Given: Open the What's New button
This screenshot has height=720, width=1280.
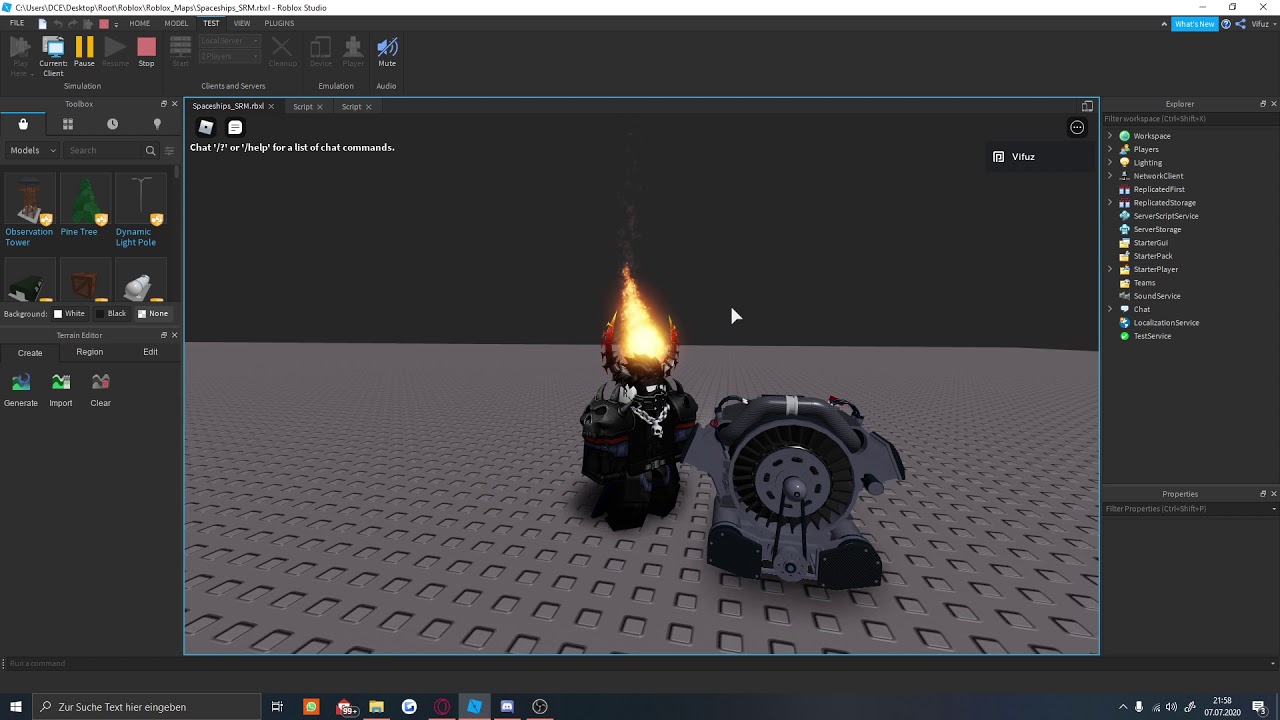Looking at the screenshot, I should pyautogui.click(x=1195, y=24).
